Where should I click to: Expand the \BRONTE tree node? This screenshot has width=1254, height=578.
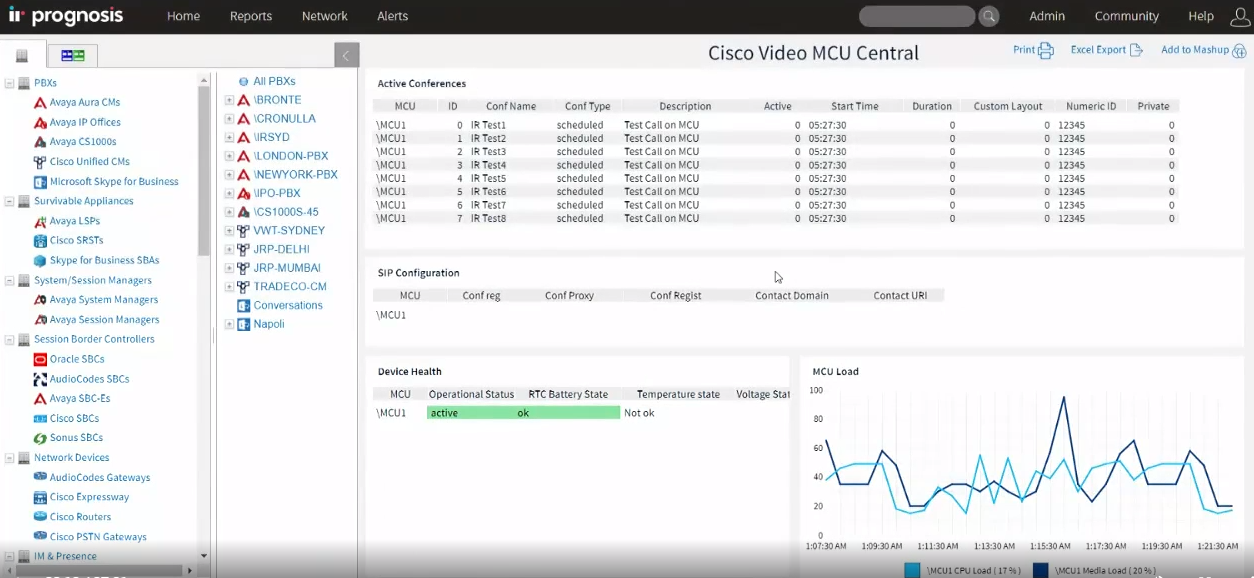tap(229, 101)
